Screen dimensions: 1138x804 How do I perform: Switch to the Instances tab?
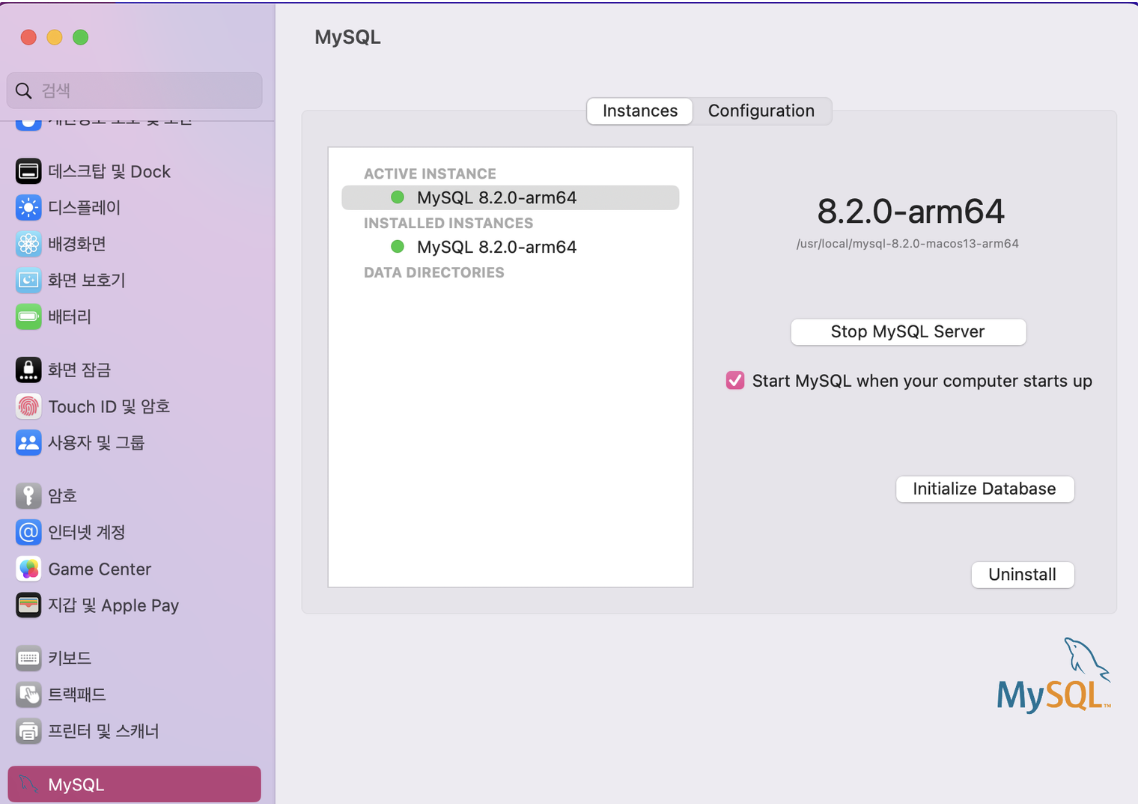click(x=639, y=111)
